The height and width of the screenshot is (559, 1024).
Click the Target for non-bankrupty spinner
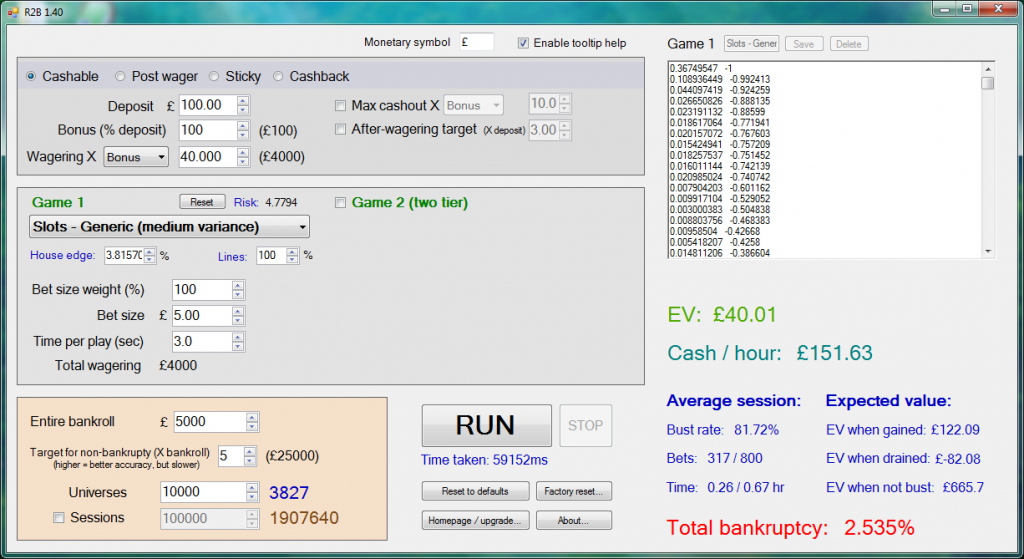[x=249, y=456]
